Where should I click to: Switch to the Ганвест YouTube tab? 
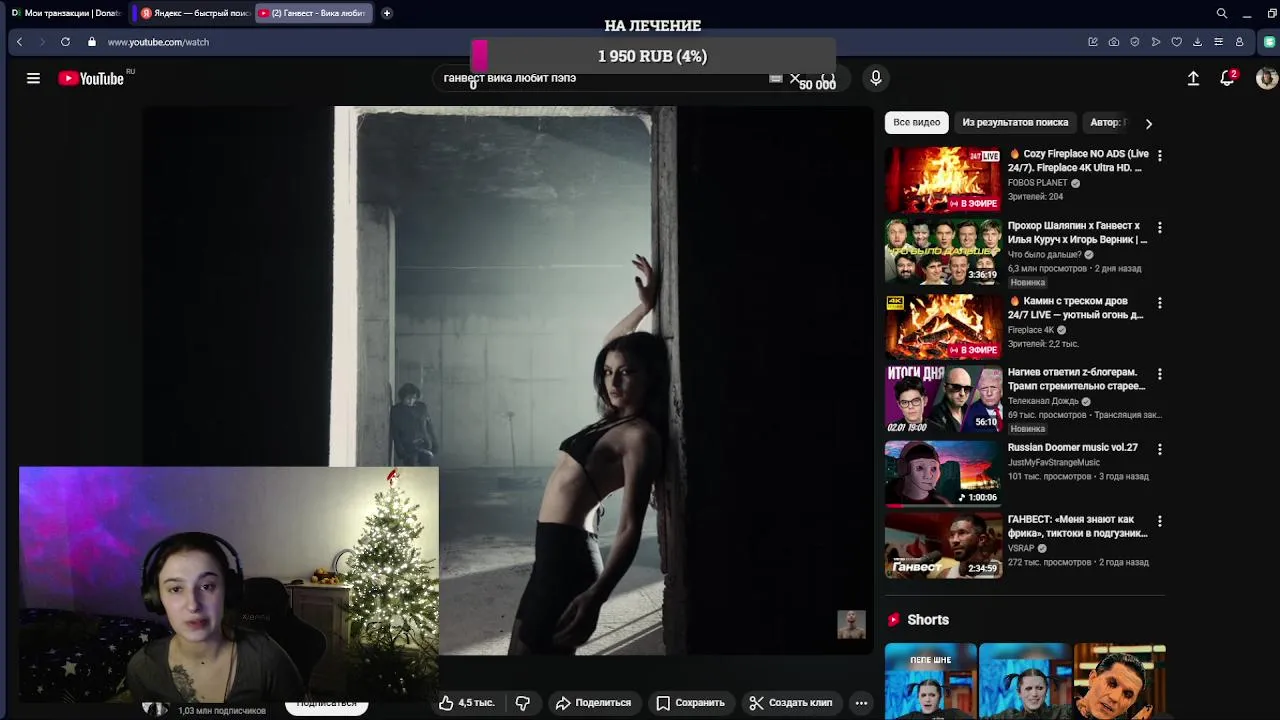click(x=313, y=13)
